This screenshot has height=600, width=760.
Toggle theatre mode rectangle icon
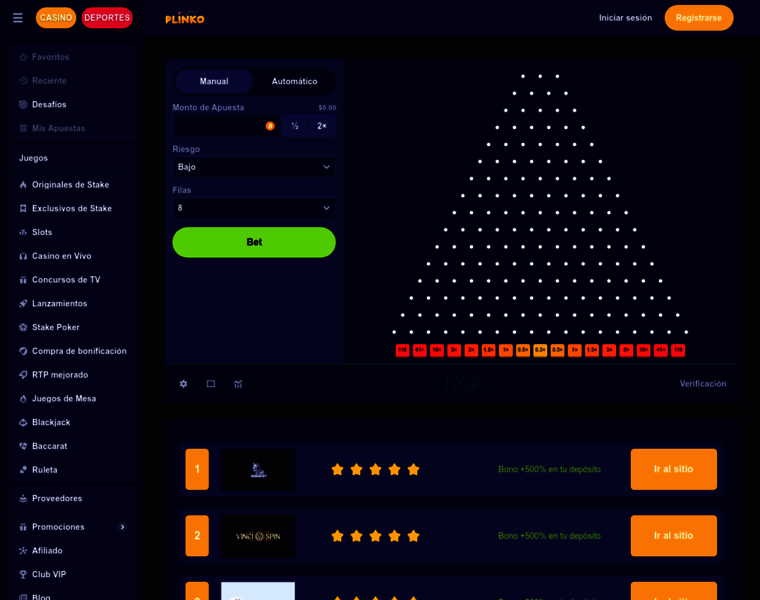coord(211,384)
